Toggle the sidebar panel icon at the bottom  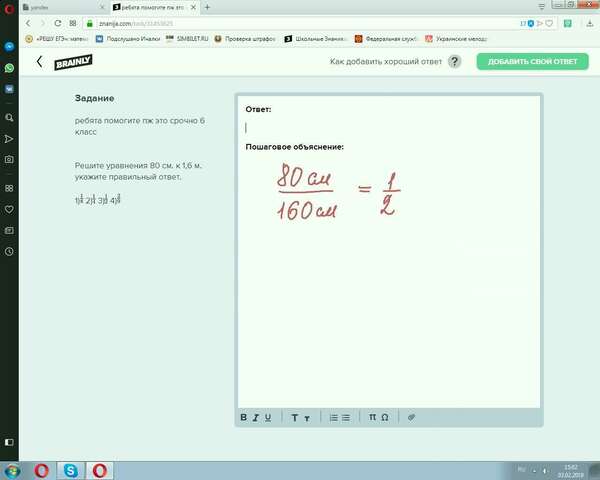pos(9,442)
